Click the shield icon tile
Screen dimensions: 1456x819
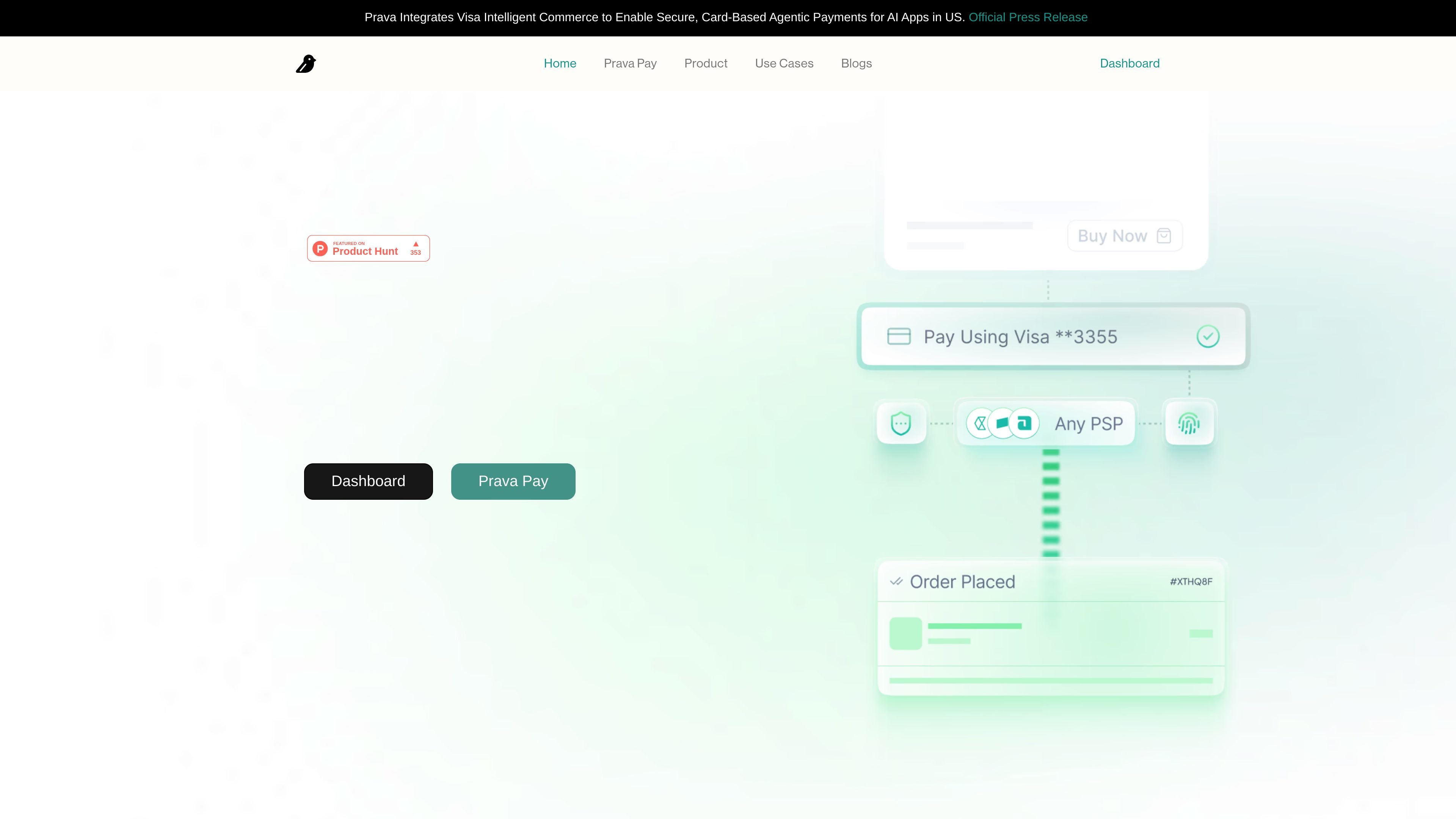pyautogui.click(x=901, y=424)
